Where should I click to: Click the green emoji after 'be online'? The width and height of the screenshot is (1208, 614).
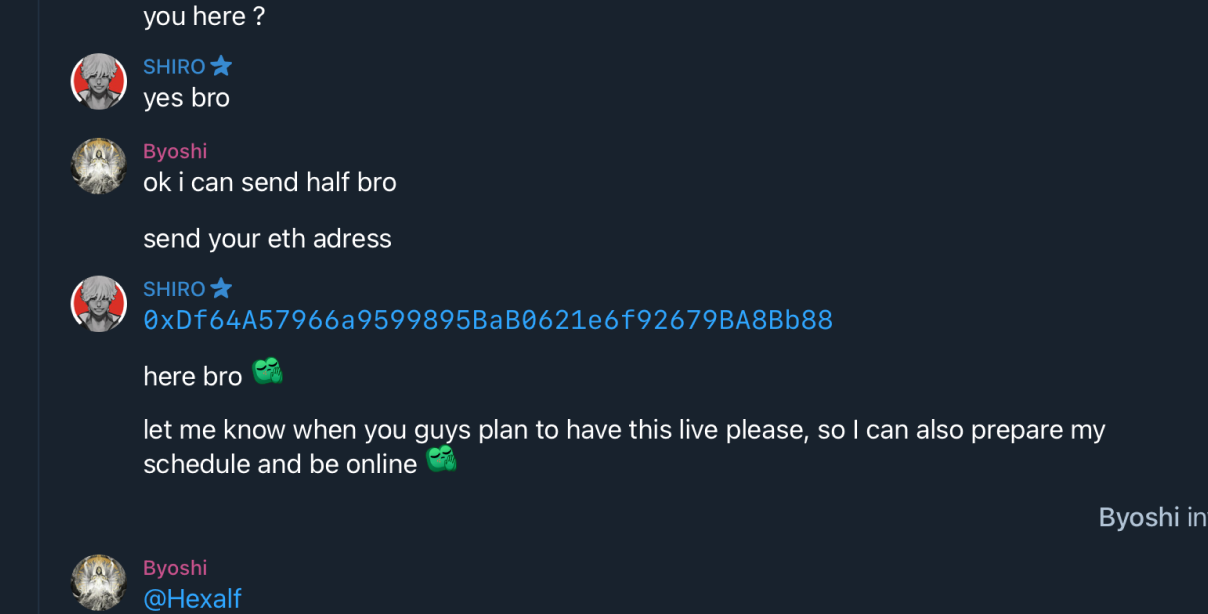click(x=441, y=460)
